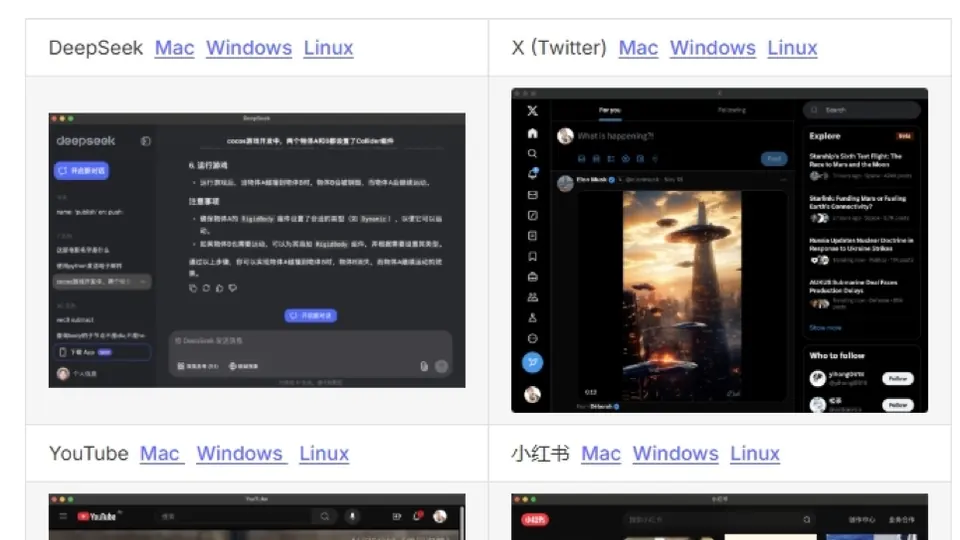
Task: Select the "DeepSeek" heading text
Action: pyautogui.click(x=96, y=48)
